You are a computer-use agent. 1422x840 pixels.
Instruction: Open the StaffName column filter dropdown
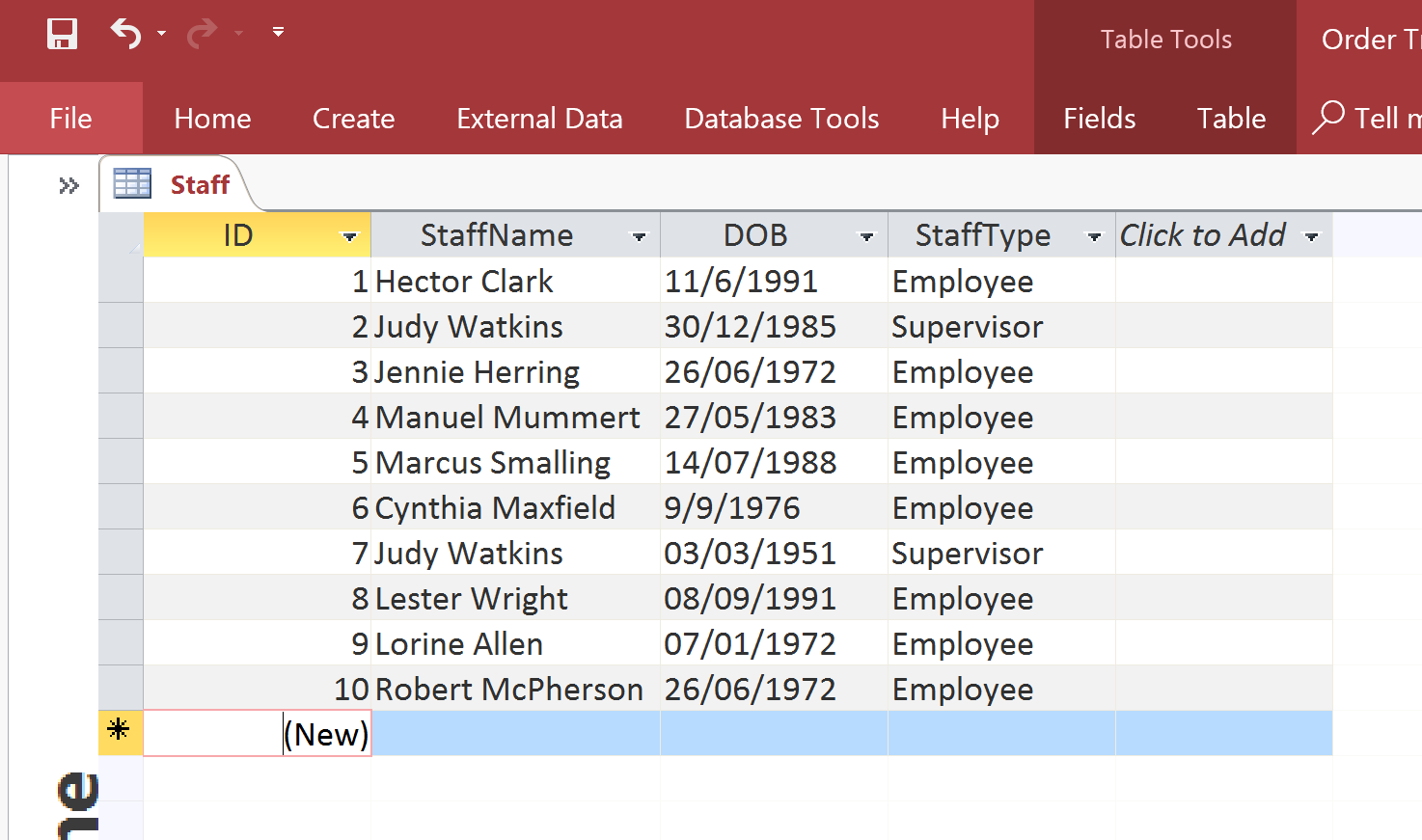click(x=639, y=236)
